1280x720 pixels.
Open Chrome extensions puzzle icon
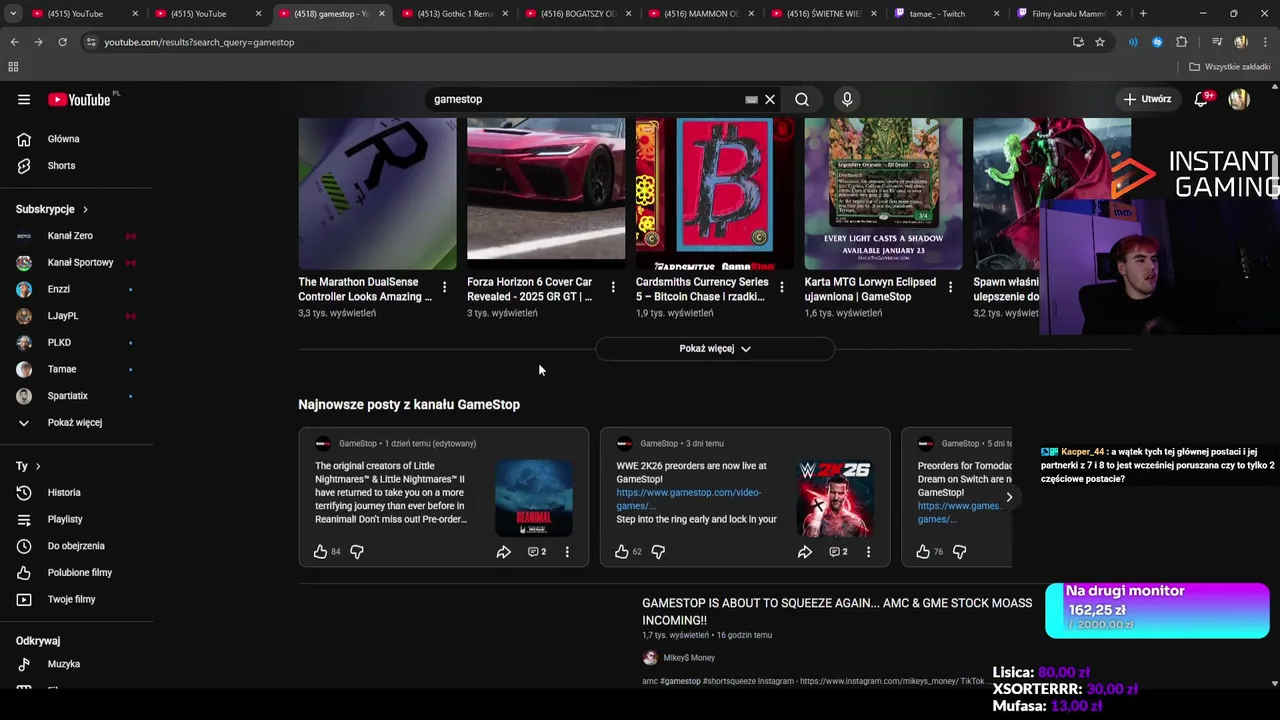1182,42
